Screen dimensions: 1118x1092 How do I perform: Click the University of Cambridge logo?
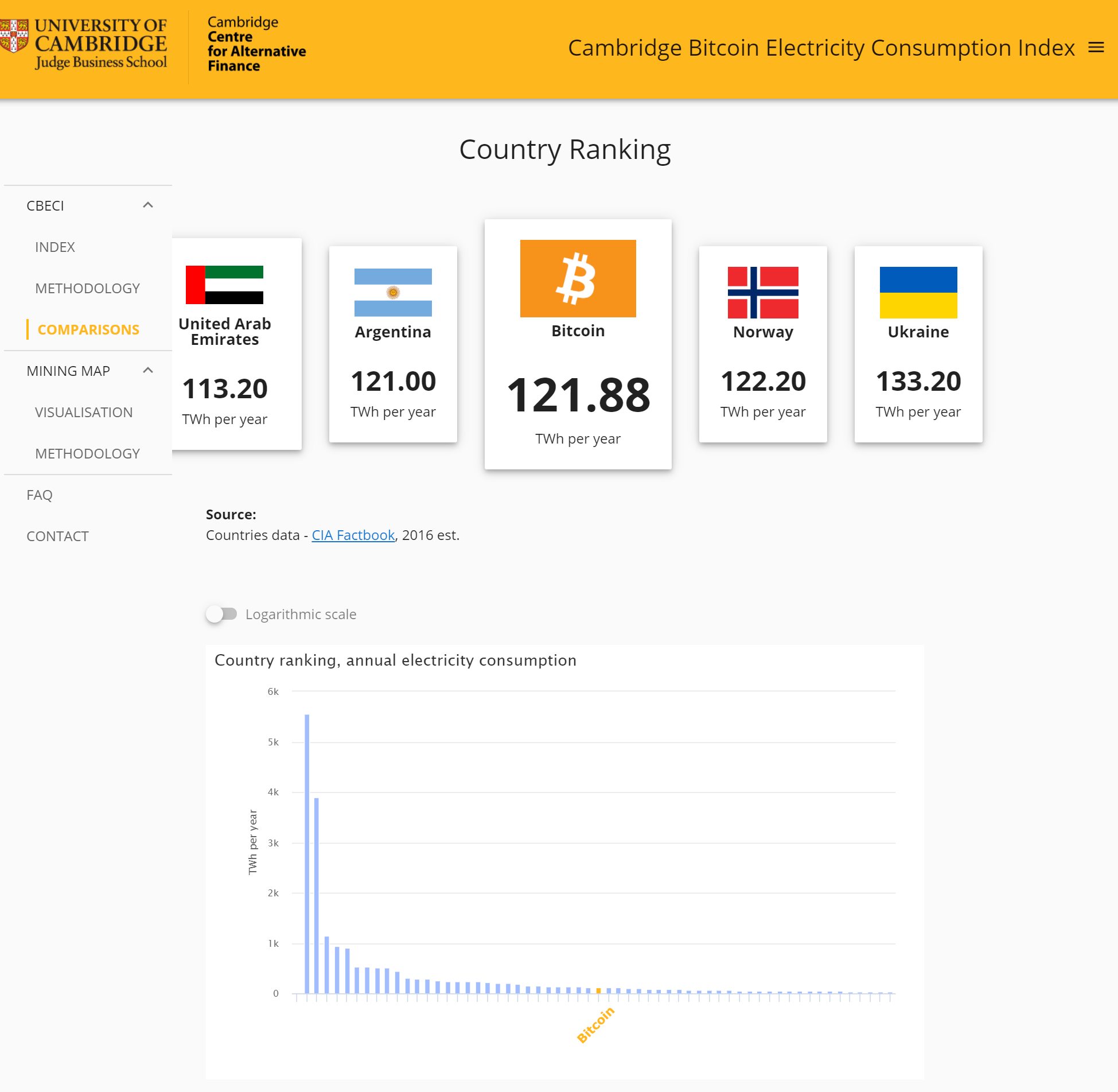(x=85, y=45)
